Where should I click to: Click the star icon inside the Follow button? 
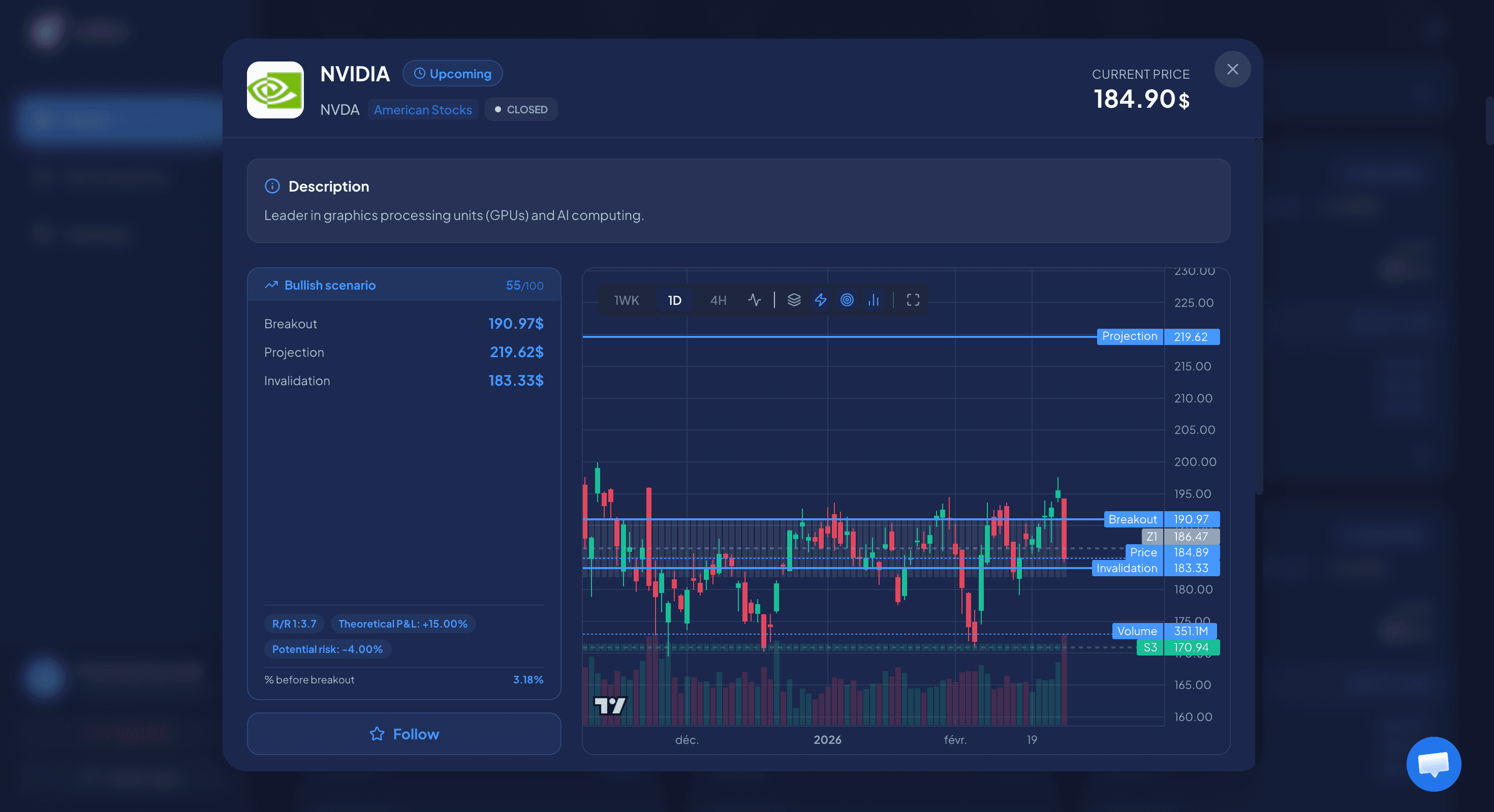click(378, 733)
